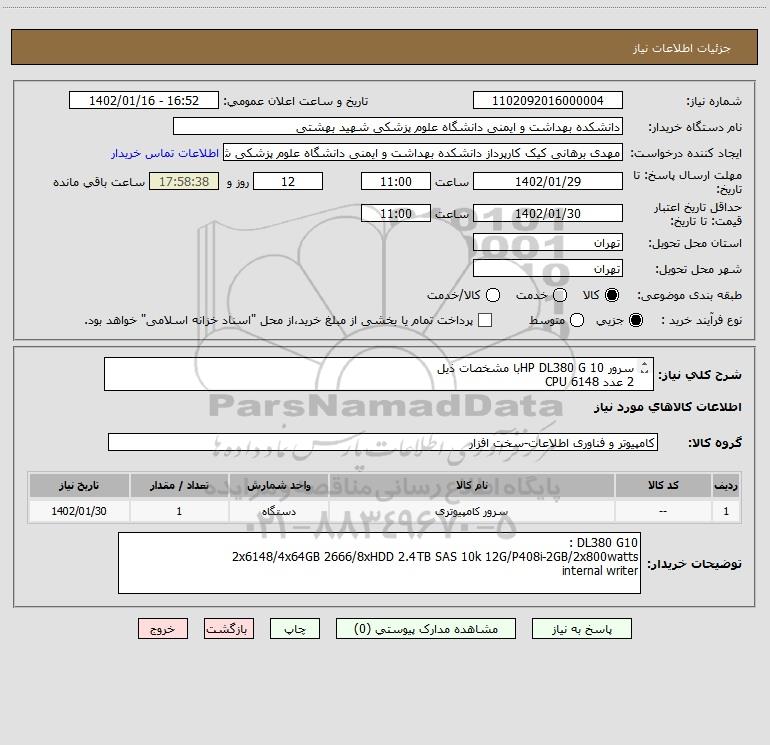Click the دستگاه unit cell
770x745 pixels.
coord(278,511)
